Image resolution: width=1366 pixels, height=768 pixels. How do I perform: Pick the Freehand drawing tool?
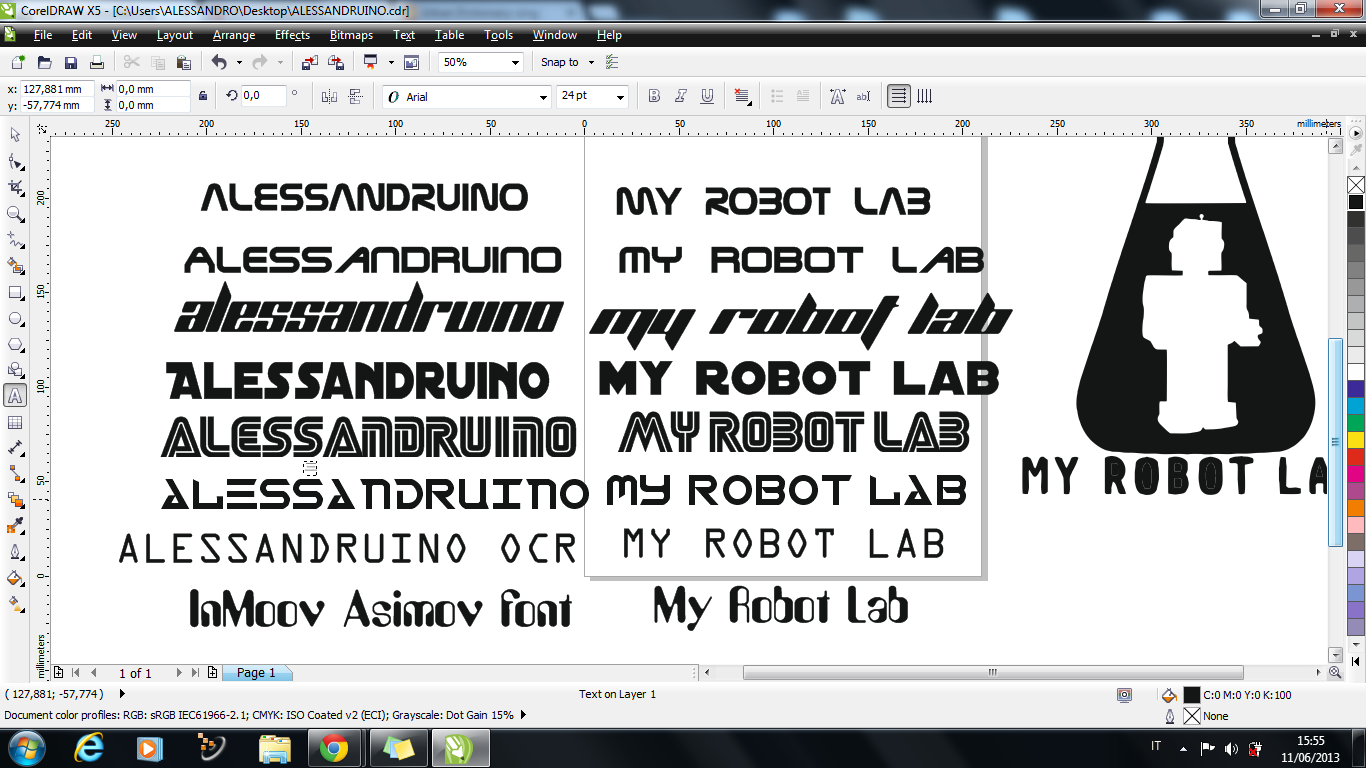click(x=15, y=239)
